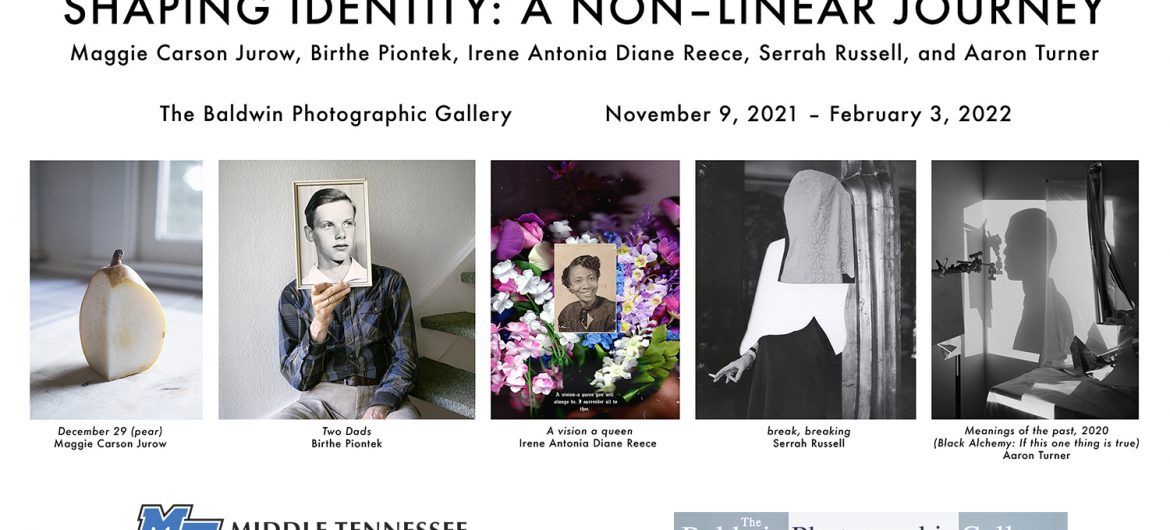Click the Baldwin Photographic Gallery banner logo
The height and width of the screenshot is (530, 1170).
[x=870, y=521]
